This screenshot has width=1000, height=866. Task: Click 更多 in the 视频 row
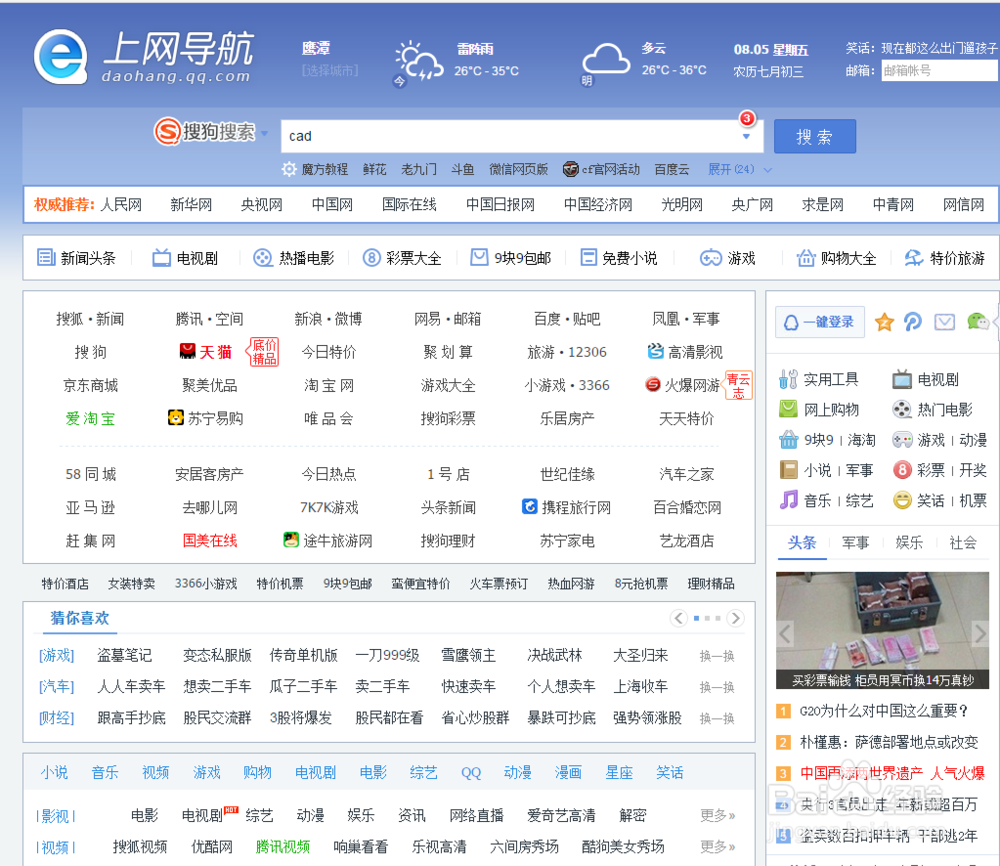[717, 846]
